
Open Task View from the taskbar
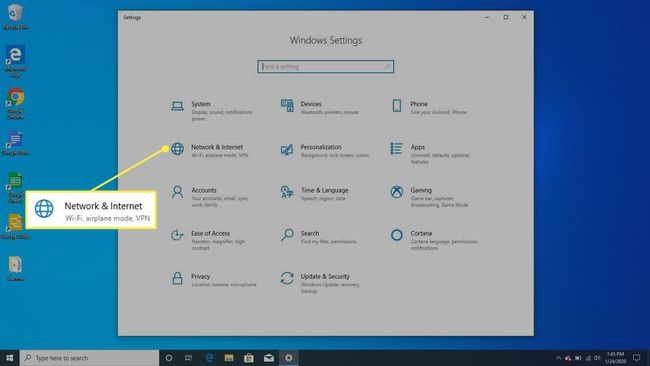(188, 358)
